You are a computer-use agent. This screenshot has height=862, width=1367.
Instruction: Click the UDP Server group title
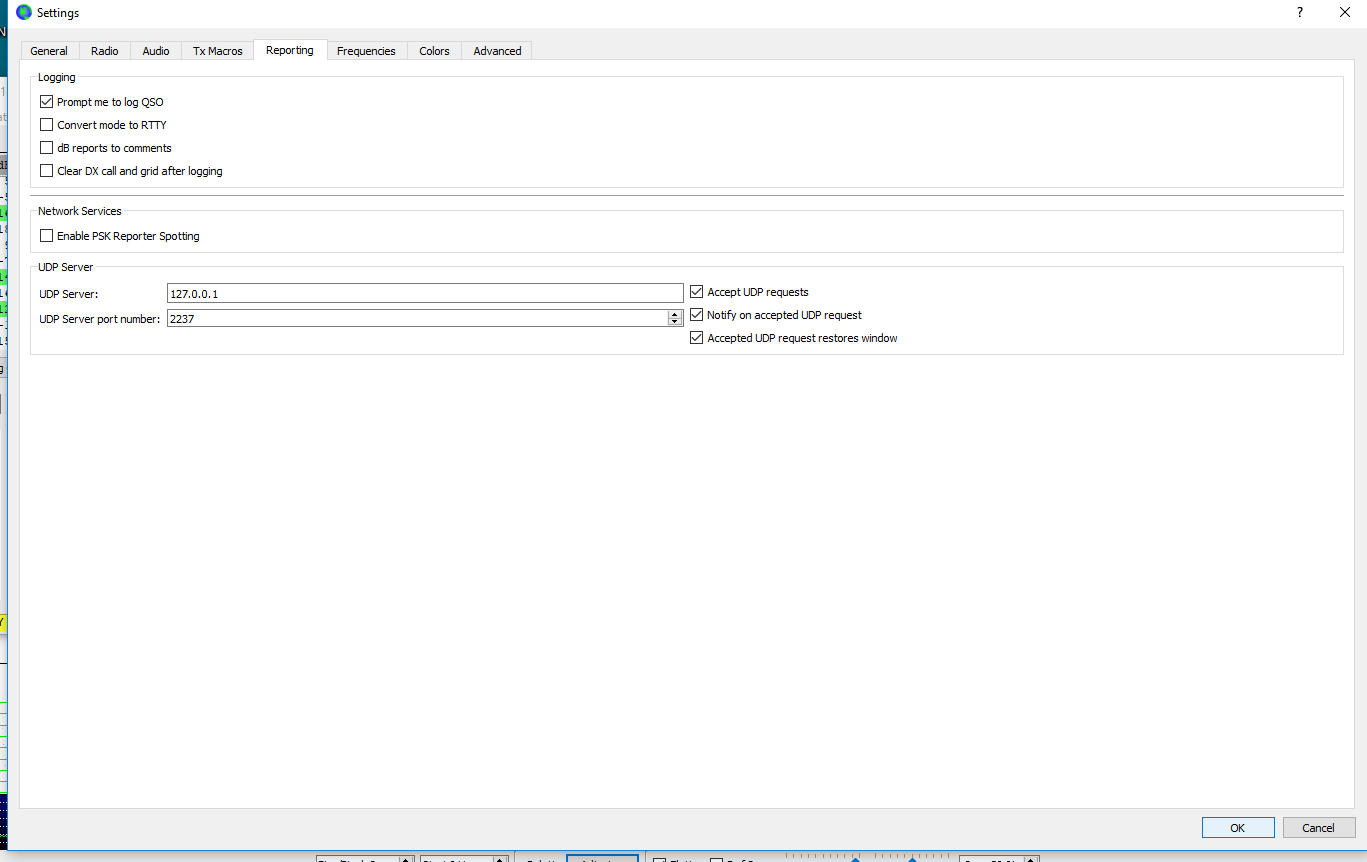(x=65, y=267)
